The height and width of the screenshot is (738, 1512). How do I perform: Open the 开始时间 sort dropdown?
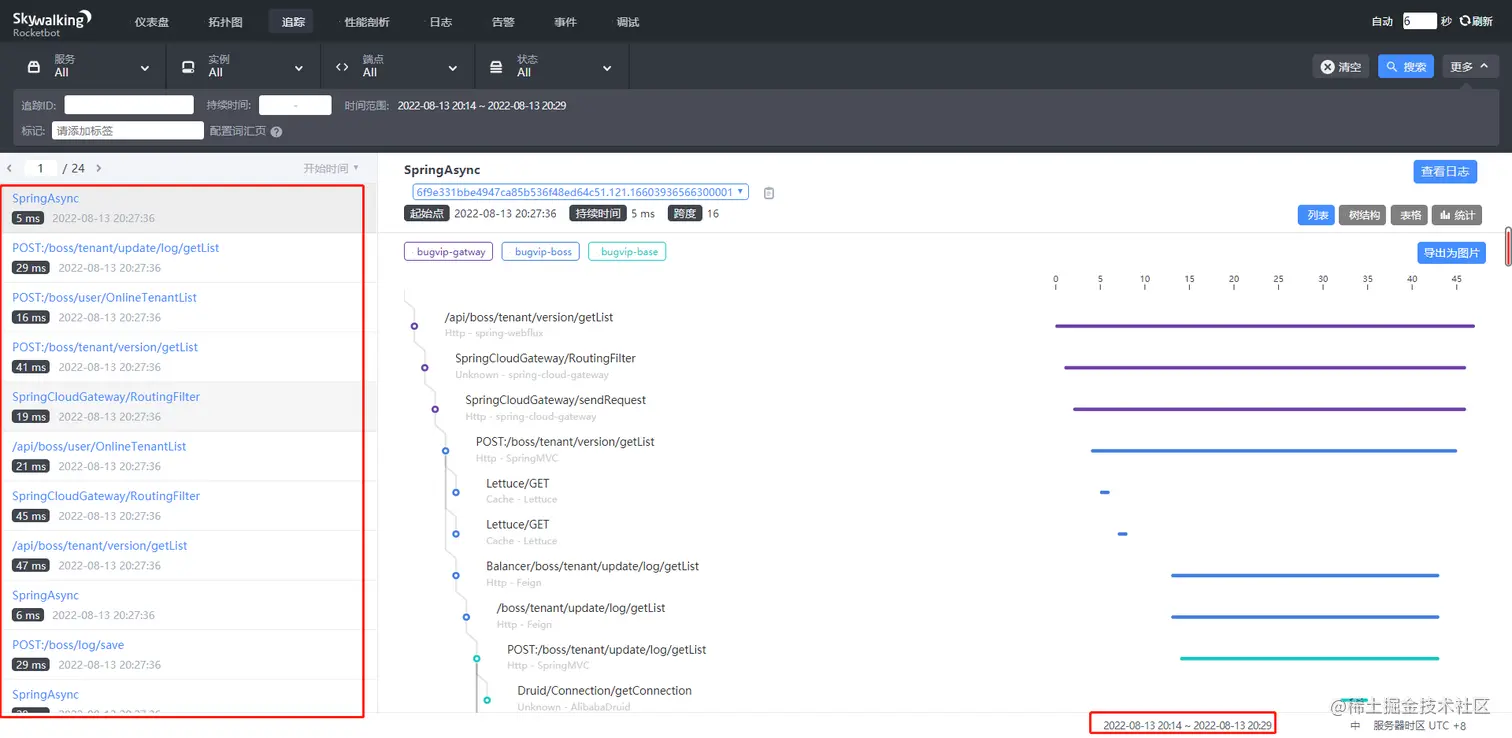(x=331, y=169)
